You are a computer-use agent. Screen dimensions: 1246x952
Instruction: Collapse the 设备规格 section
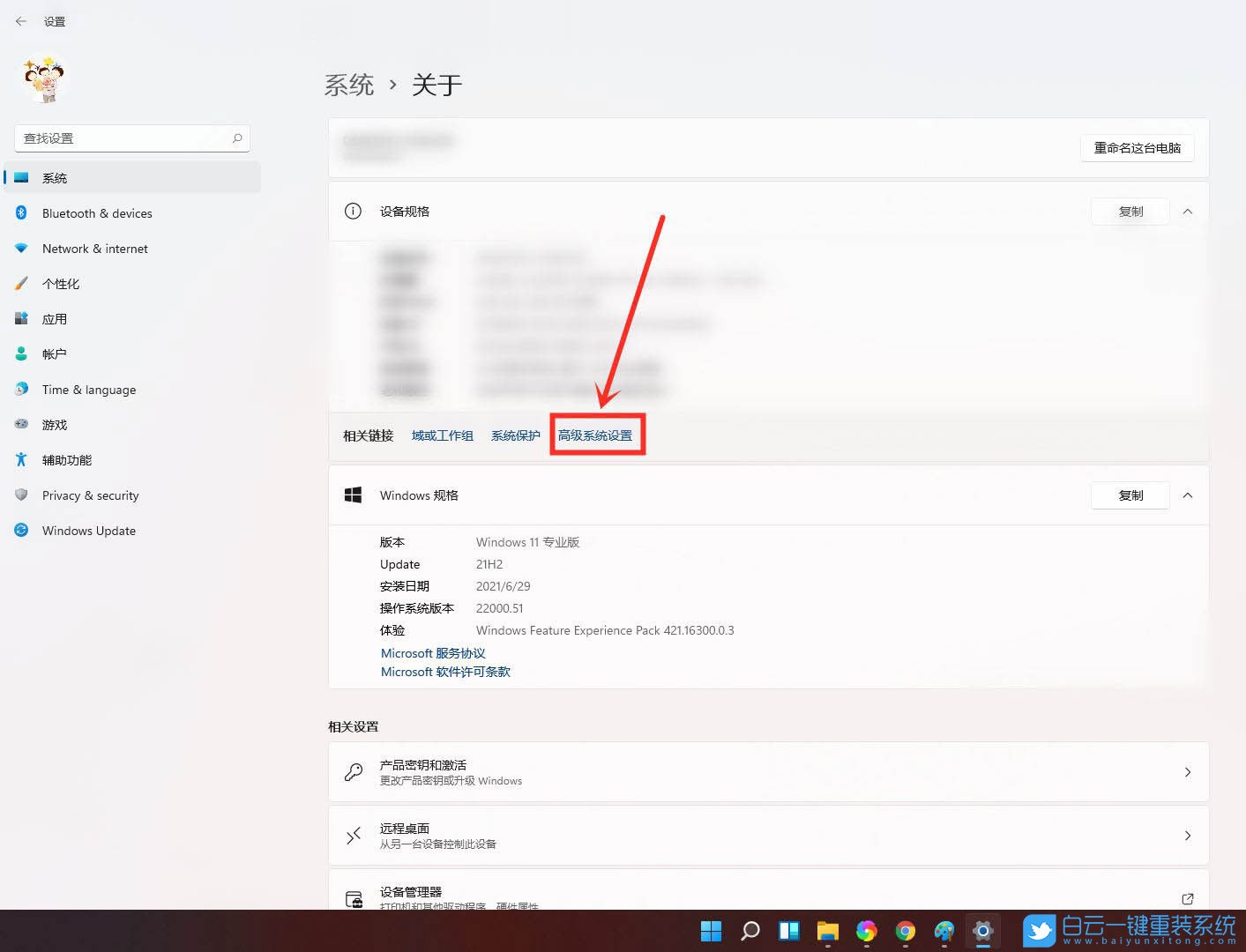click(1188, 212)
